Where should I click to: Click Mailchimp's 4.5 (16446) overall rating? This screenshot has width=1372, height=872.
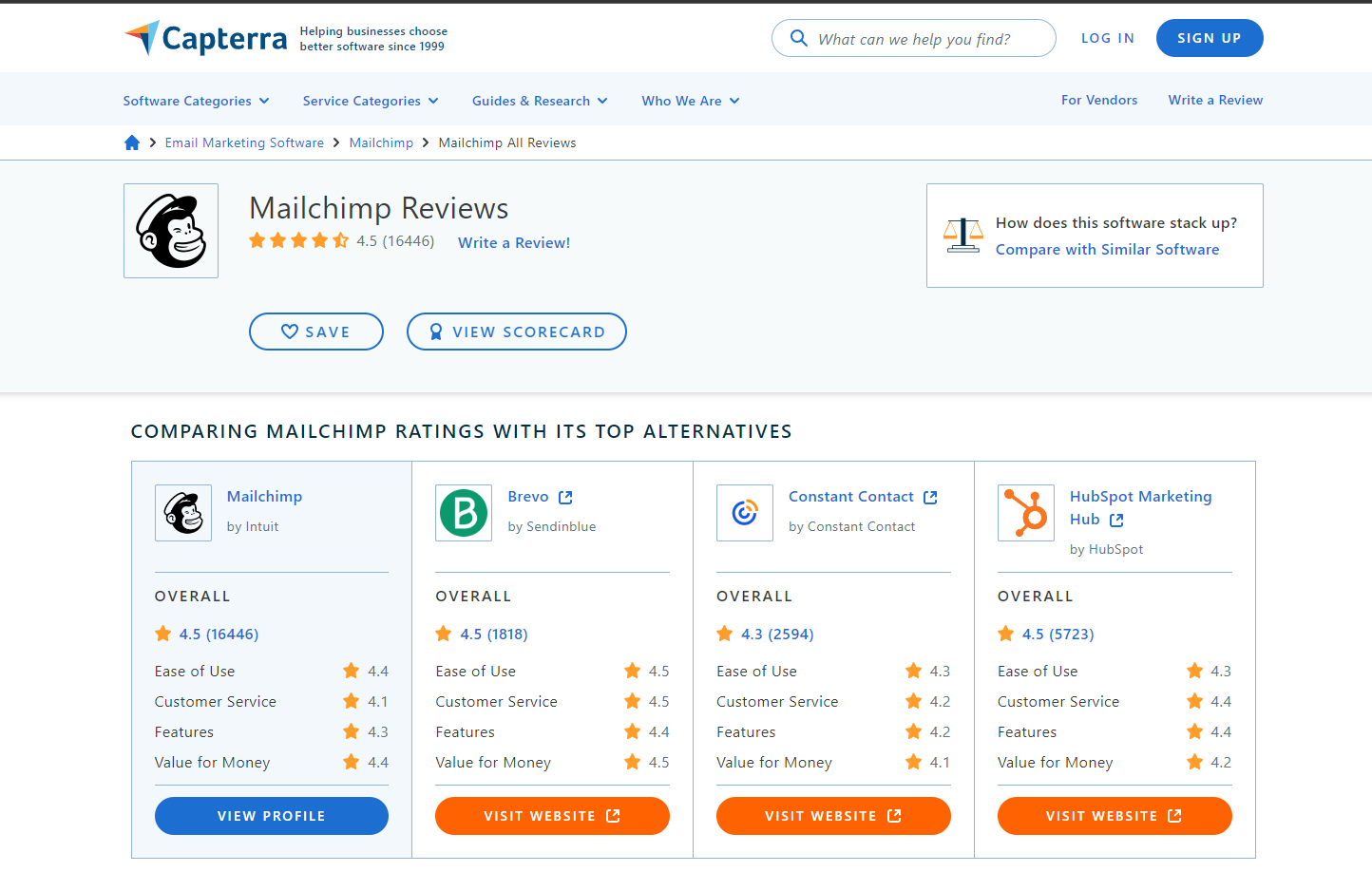pos(219,634)
